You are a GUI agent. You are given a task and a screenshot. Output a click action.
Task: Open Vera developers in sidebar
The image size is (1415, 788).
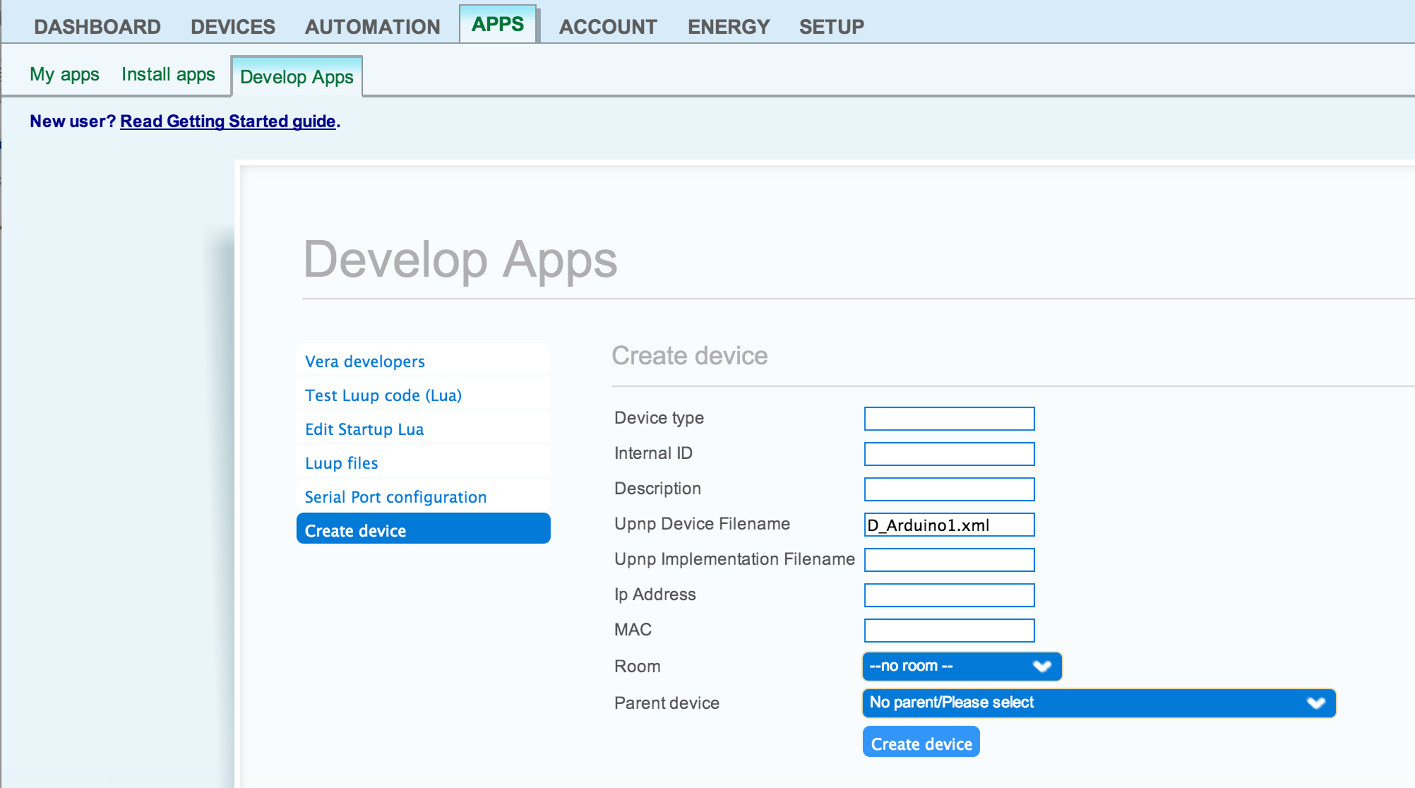coord(365,361)
